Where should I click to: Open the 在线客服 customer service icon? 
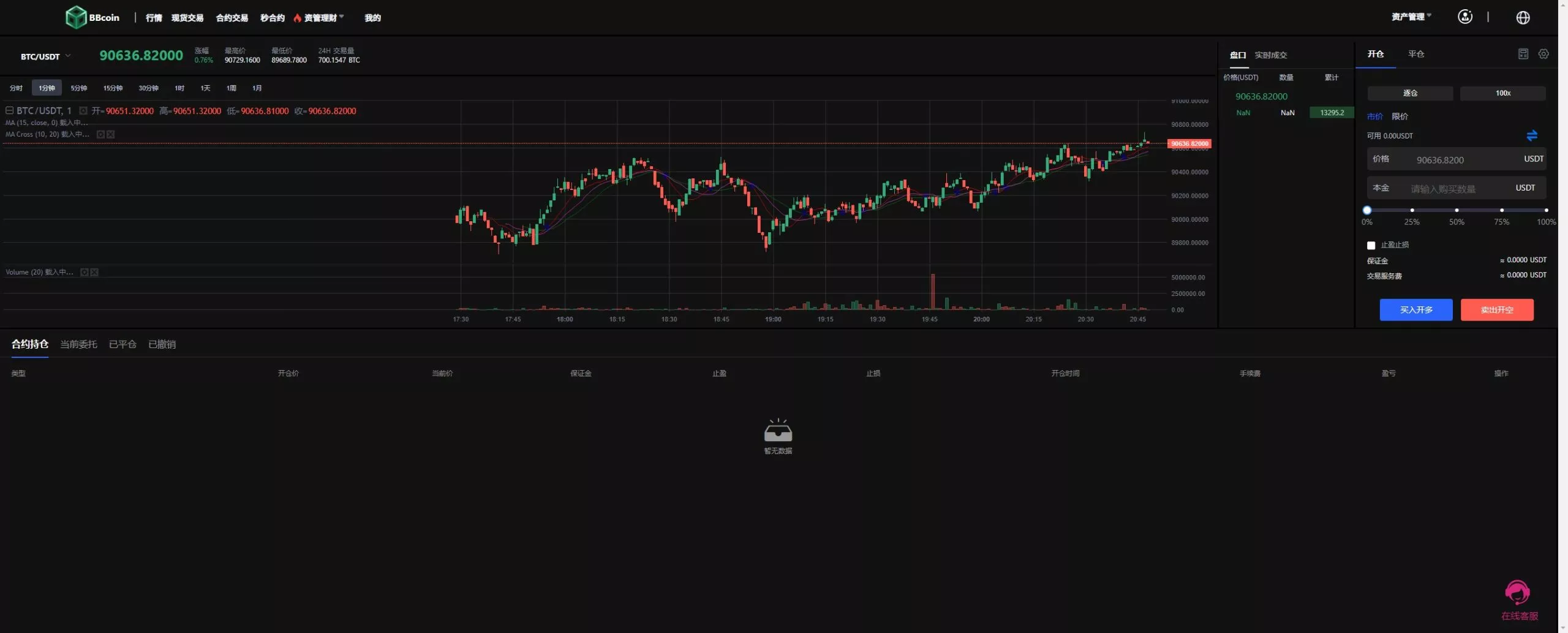[1517, 593]
